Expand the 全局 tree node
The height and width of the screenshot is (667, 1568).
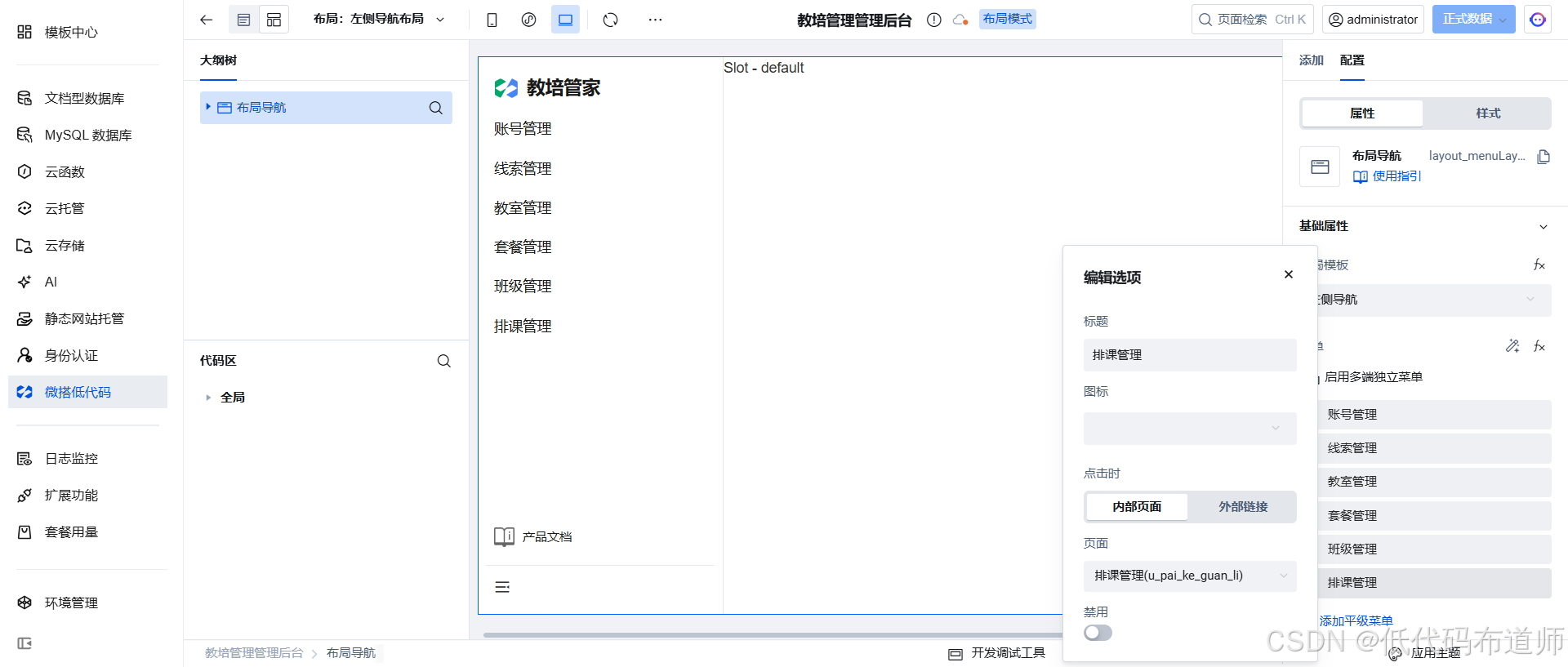208,398
